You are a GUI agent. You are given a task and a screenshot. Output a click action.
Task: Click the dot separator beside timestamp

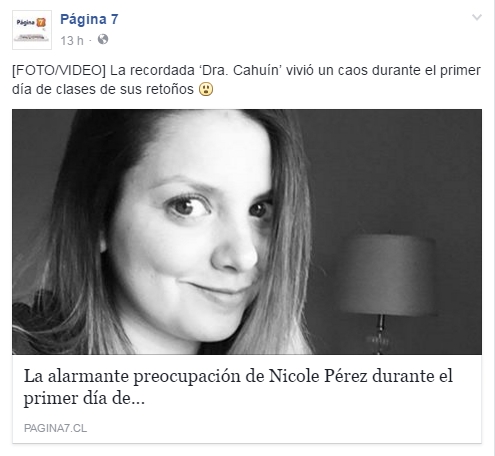(90, 41)
